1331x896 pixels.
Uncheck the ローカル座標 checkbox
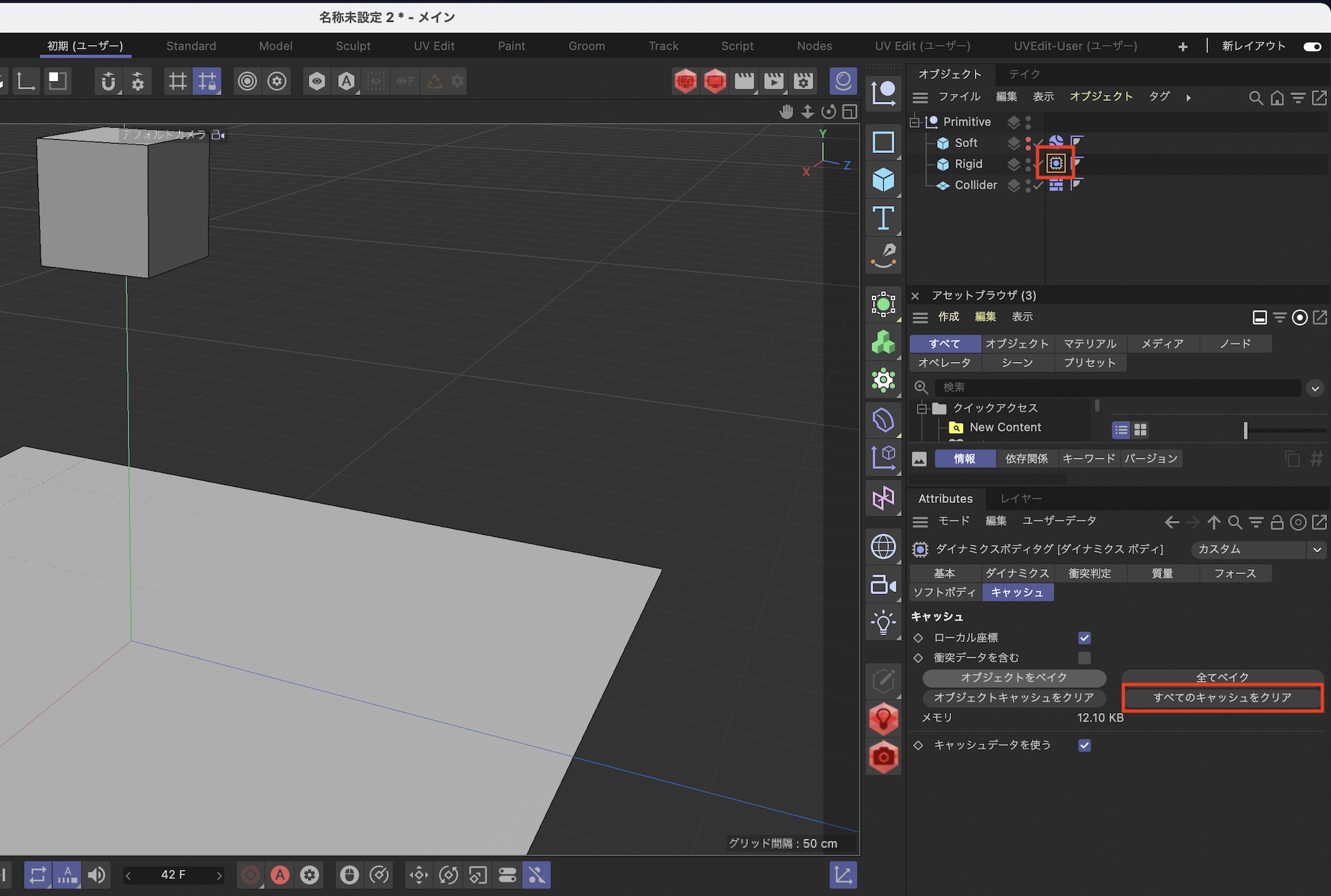[x=1084, y=638]
